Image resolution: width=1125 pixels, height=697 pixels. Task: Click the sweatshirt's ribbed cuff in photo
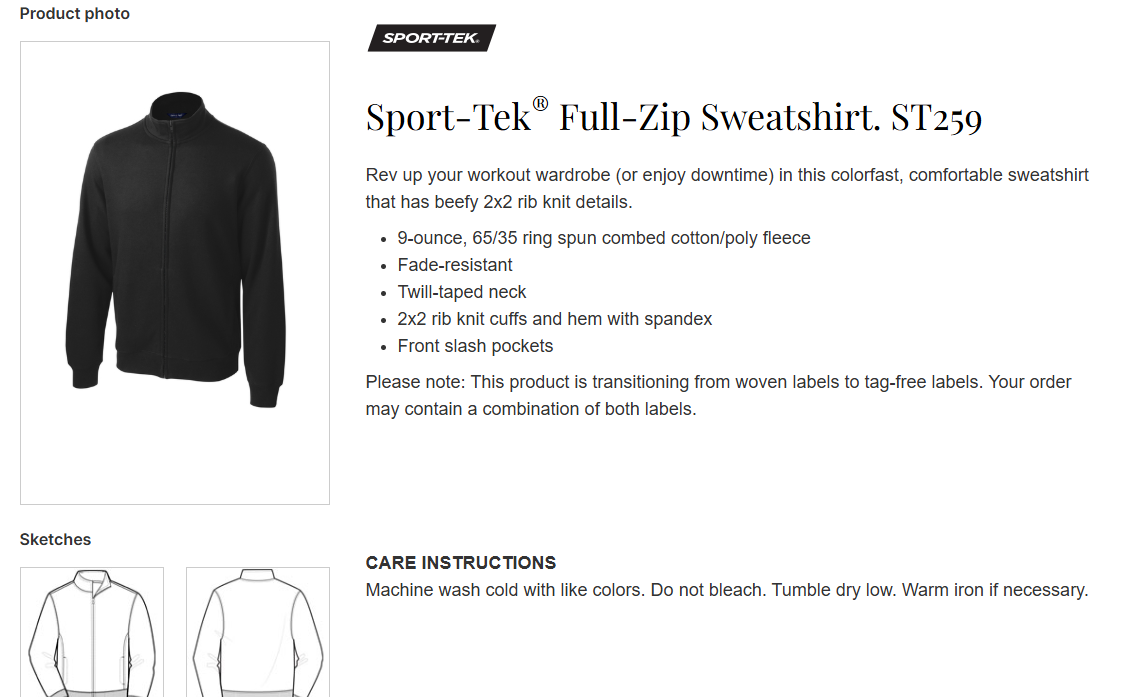pyautogui.click(x=264, y=390)
